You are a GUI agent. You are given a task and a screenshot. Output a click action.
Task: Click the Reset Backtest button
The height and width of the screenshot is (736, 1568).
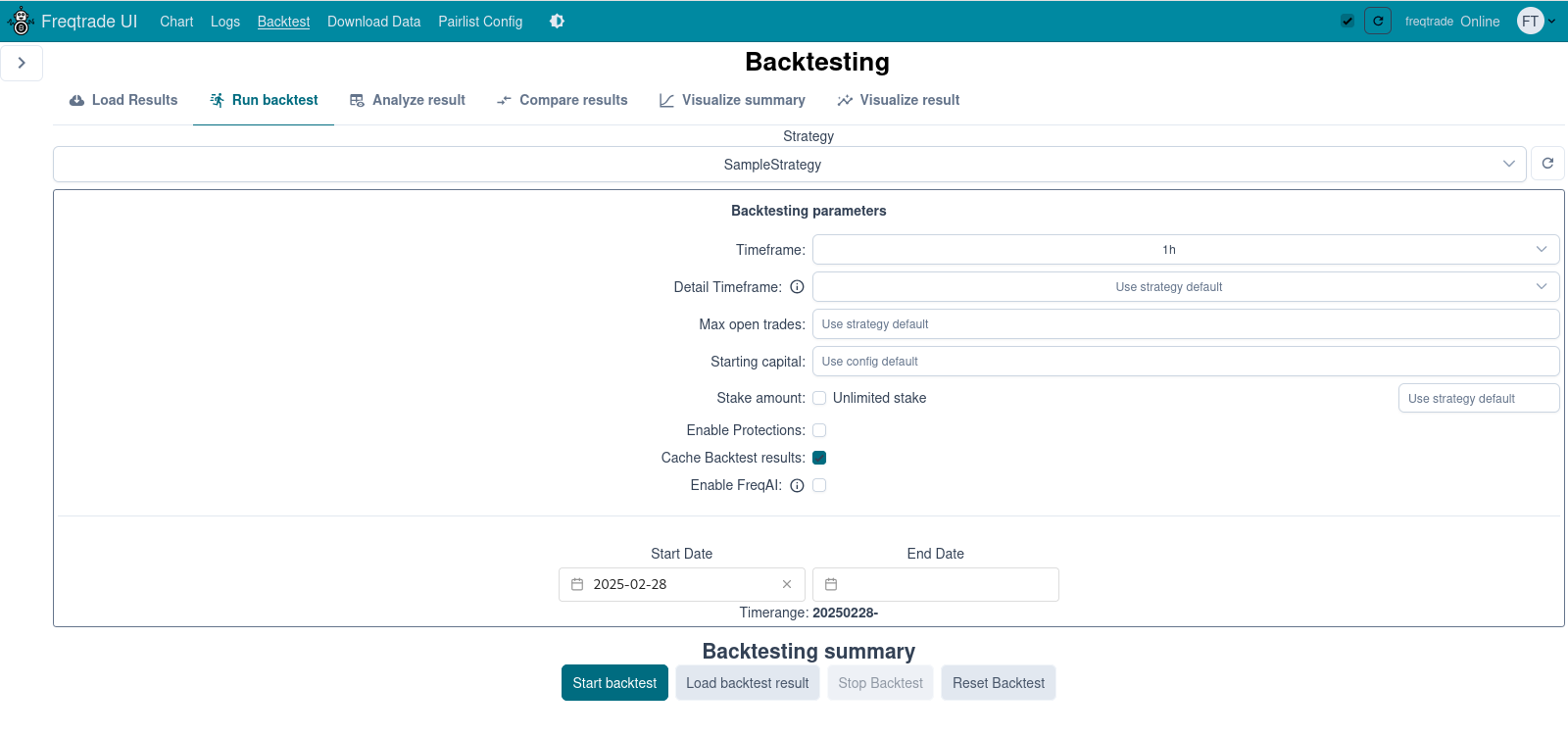[998, 683]
